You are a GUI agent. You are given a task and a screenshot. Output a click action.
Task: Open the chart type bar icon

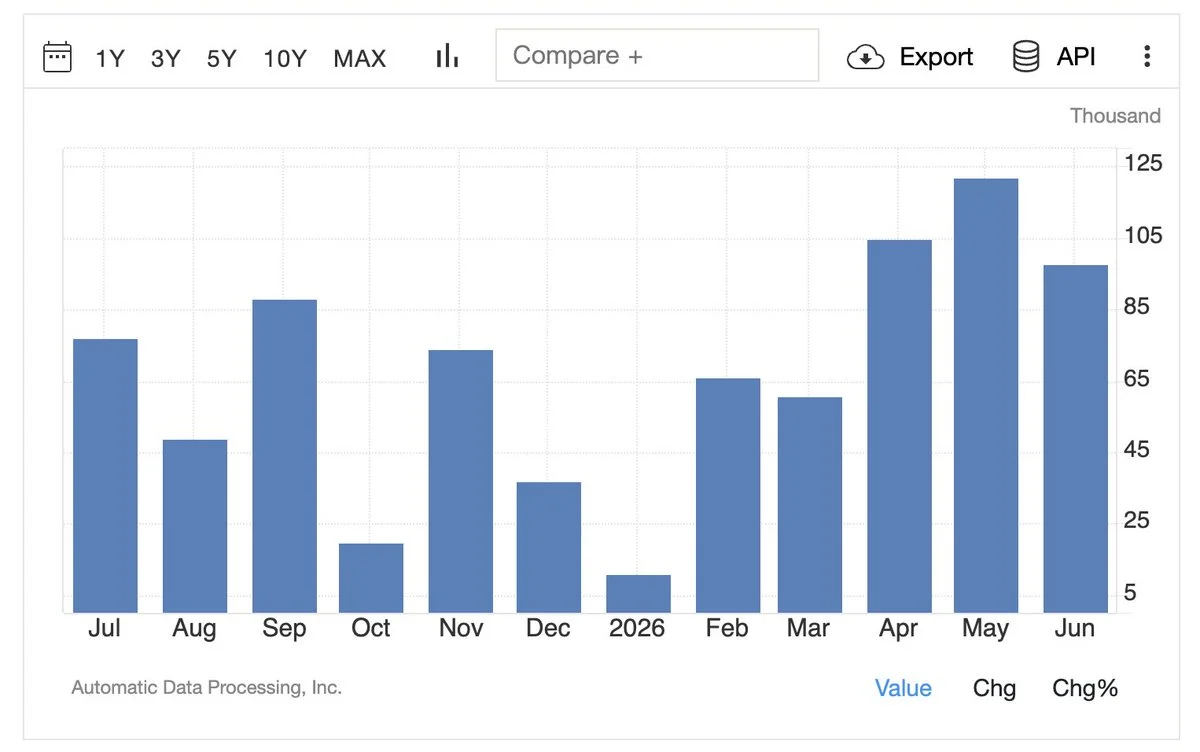447,56
